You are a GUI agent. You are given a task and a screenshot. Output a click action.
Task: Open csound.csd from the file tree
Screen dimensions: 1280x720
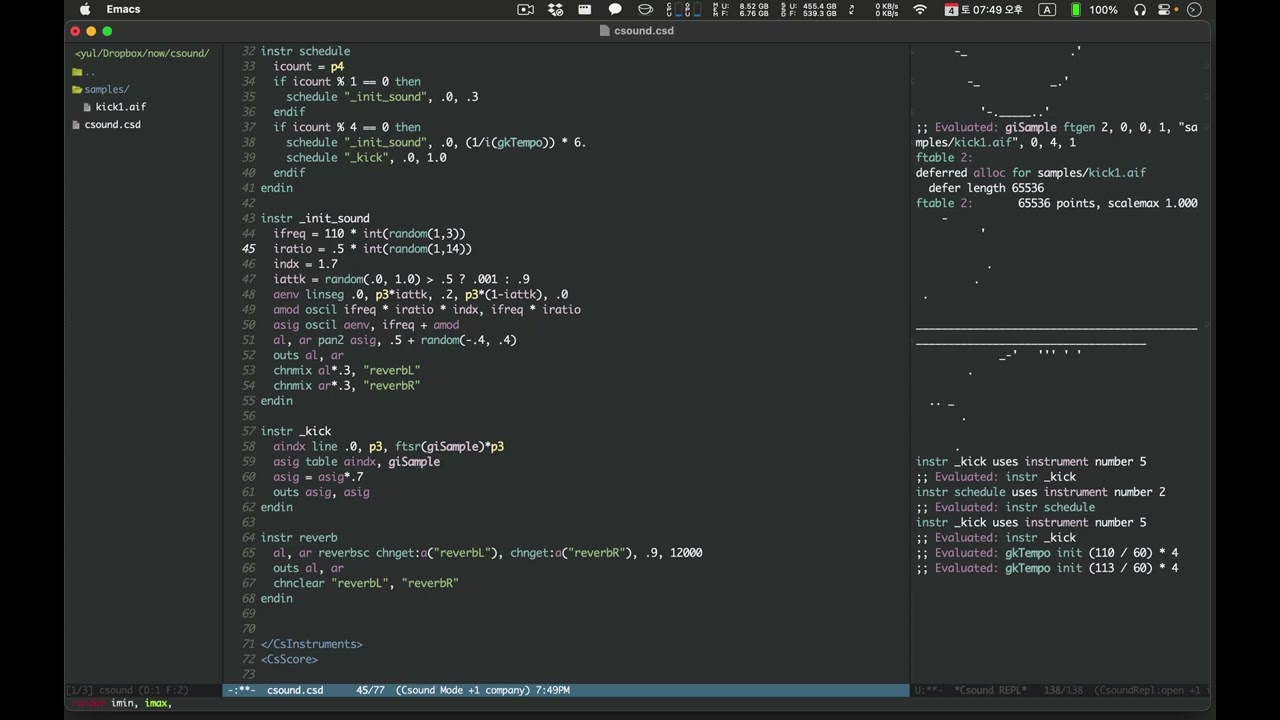(112, 125)
